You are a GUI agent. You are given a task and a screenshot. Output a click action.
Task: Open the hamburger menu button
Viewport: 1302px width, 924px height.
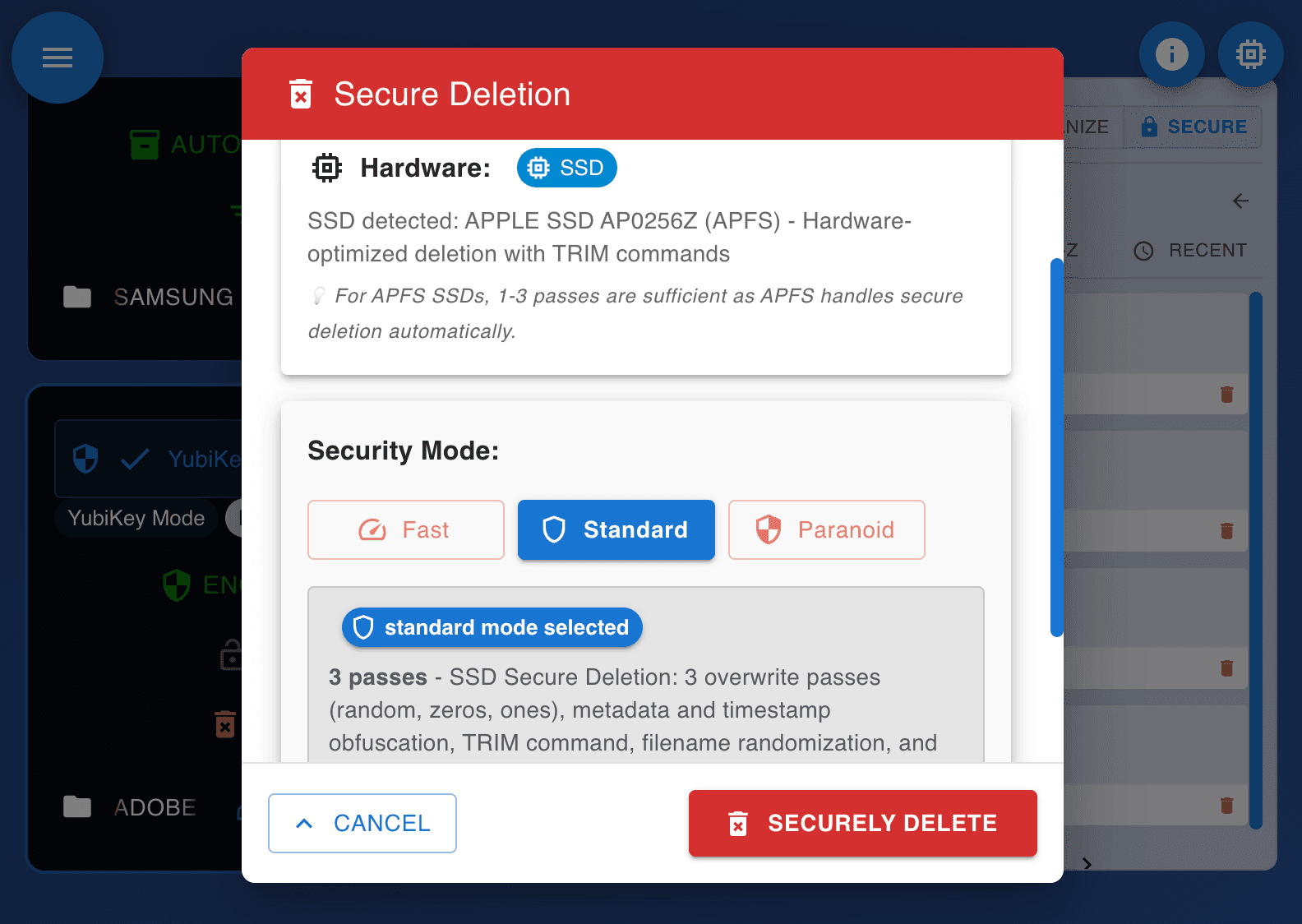(58, 58)
